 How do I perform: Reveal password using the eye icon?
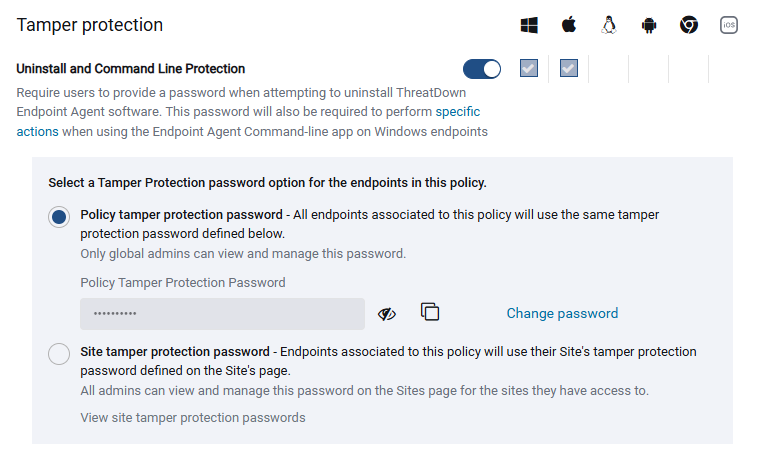pos(387,314)
